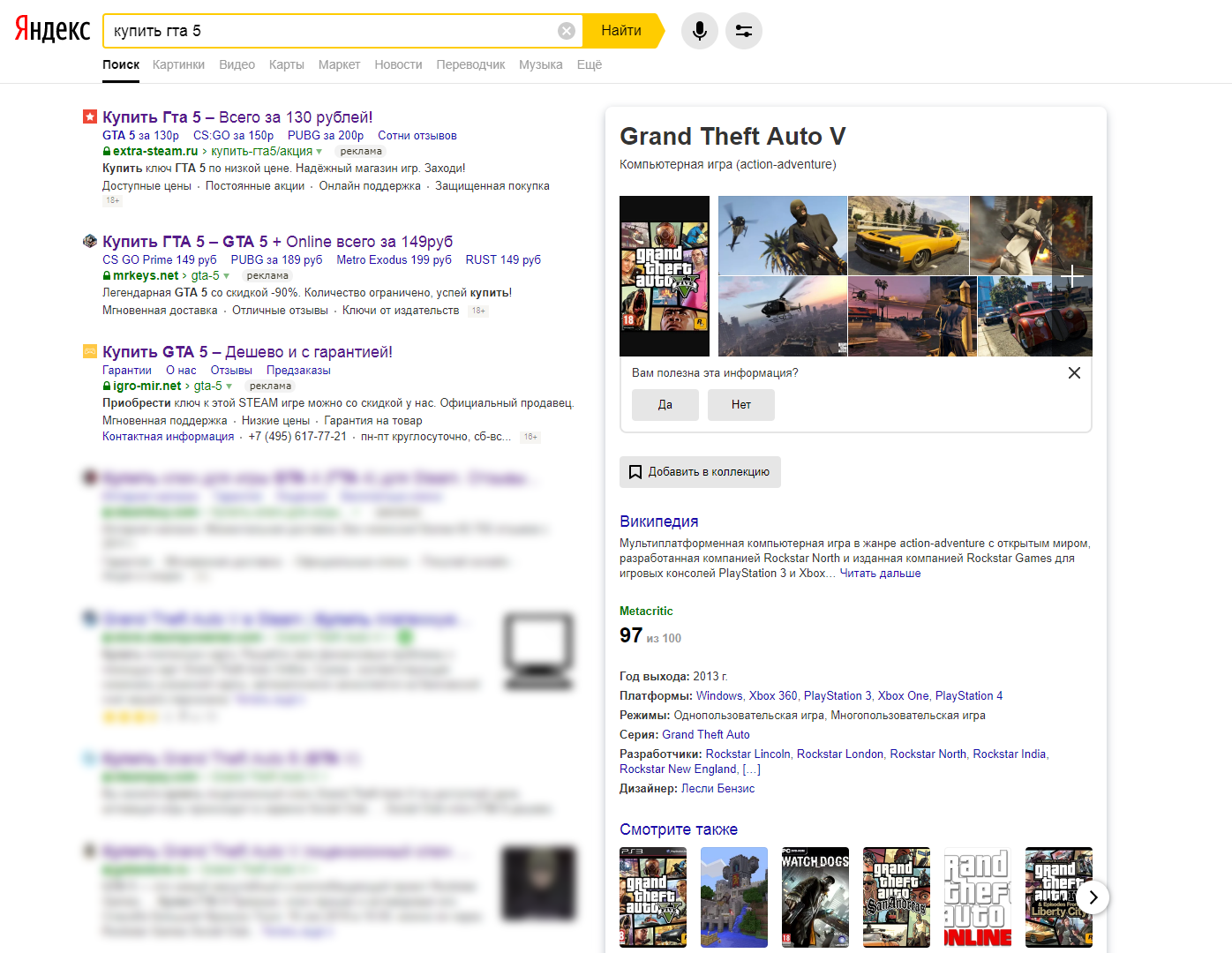1232x953 pixels.
Task: Expand the developers list '[…]' link
Action: tap(752, 769)
